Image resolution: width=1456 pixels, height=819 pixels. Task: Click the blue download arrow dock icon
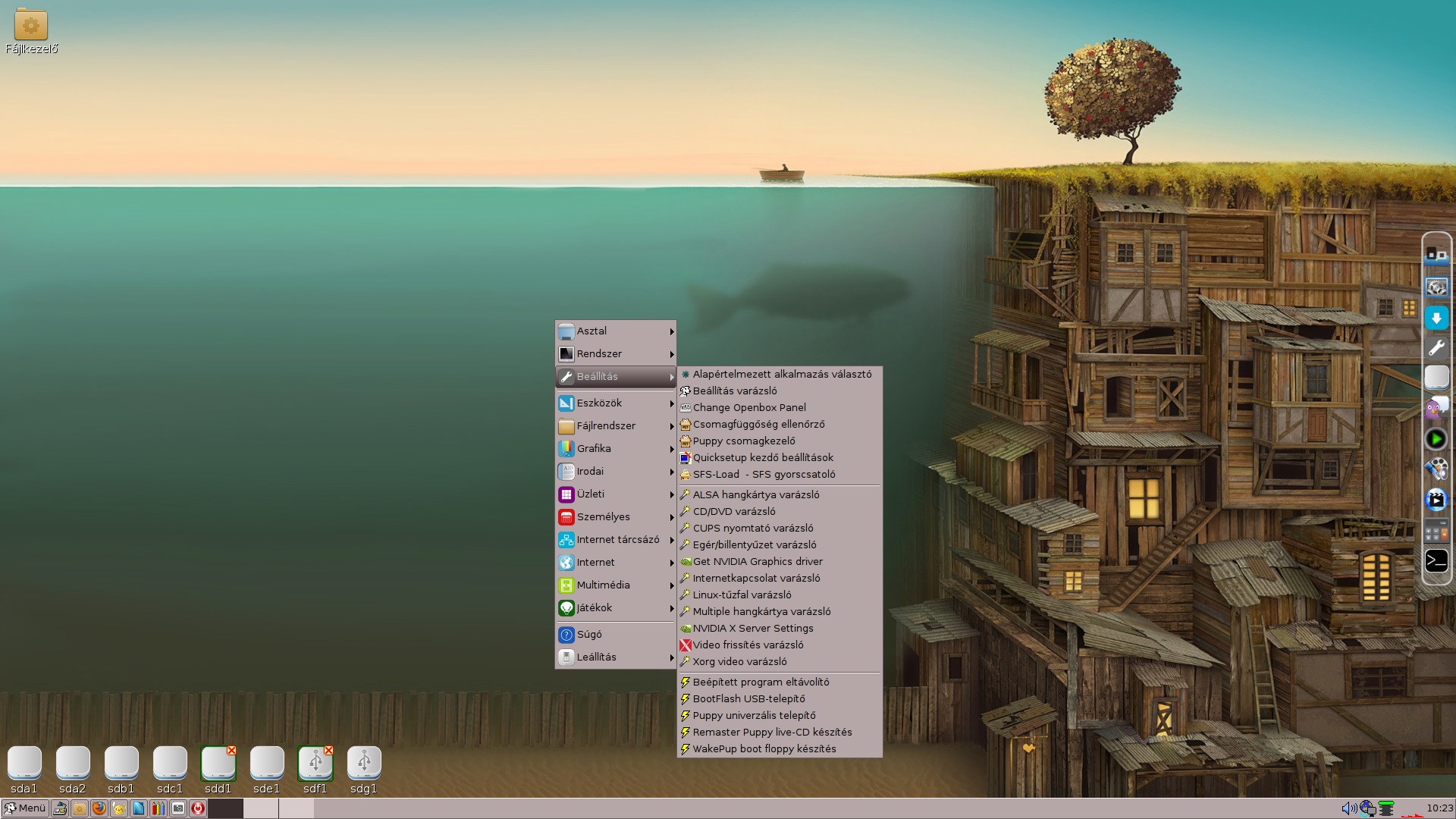(x=1436, y=318)
